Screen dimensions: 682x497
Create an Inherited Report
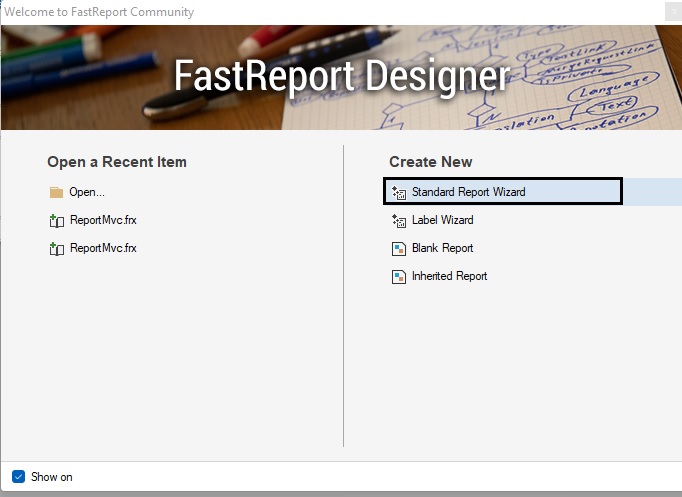click(x=449, y=276)
